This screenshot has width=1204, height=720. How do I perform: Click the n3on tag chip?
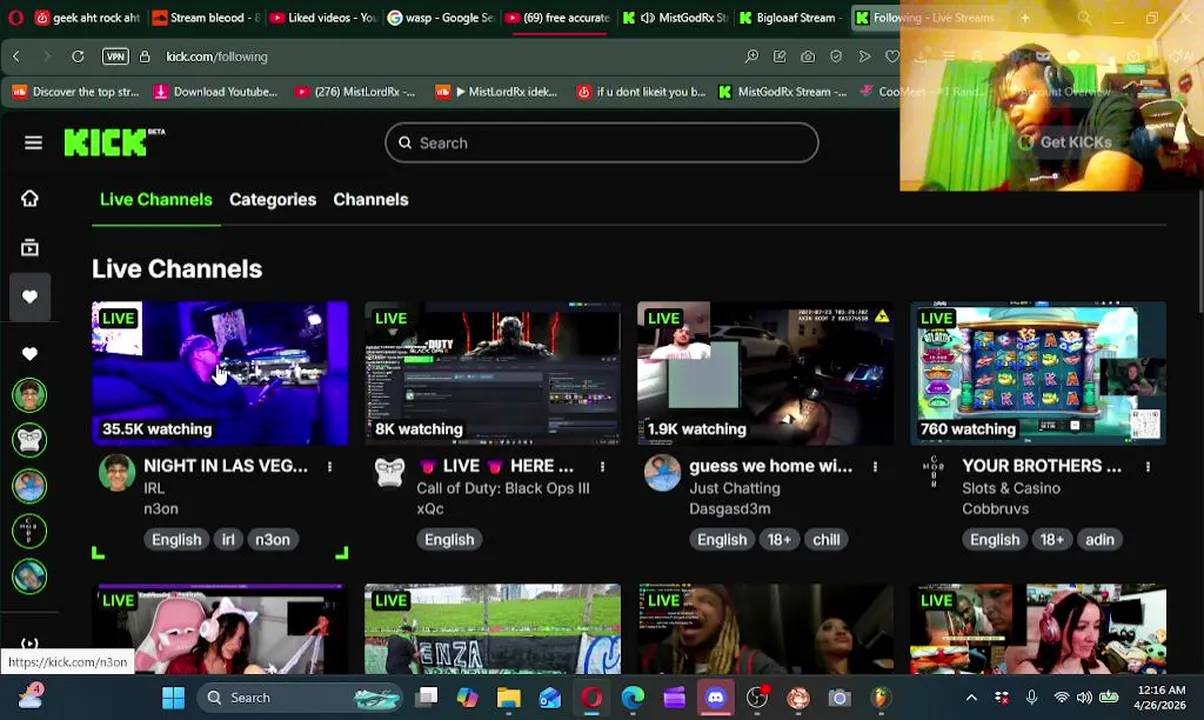(272, 539)
